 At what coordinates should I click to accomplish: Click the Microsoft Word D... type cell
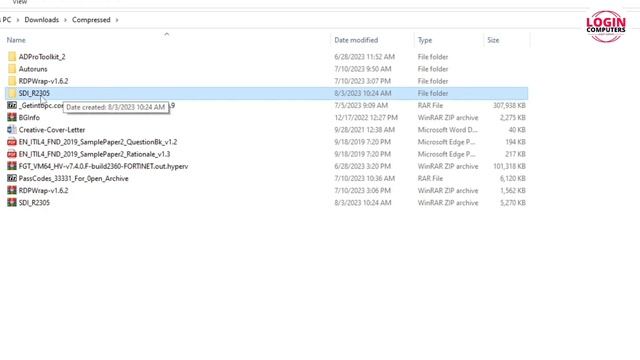(x=447, y=130)
